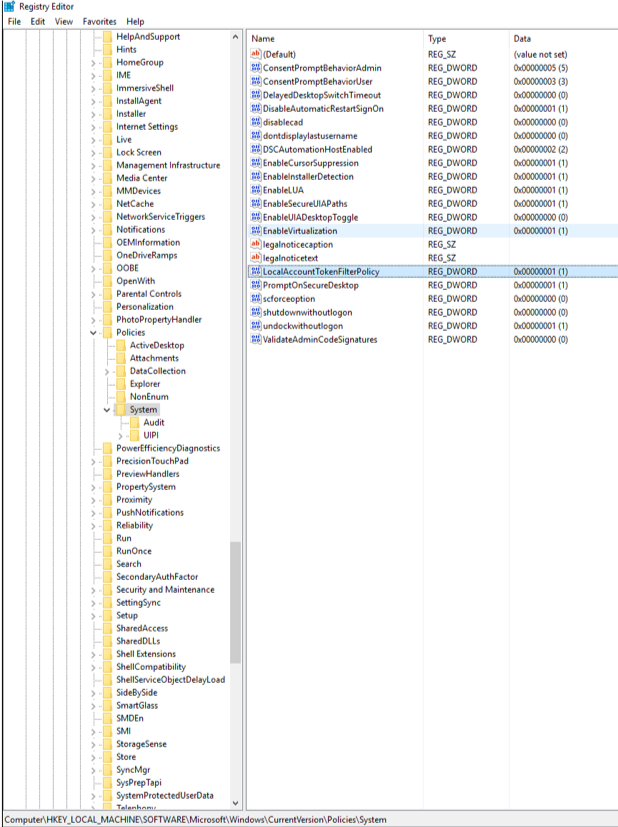The height and width of the screenshot is (827, 618).
Task: Select the PowerEfficiencyDiagnostics key
Action: pos(168,448)
